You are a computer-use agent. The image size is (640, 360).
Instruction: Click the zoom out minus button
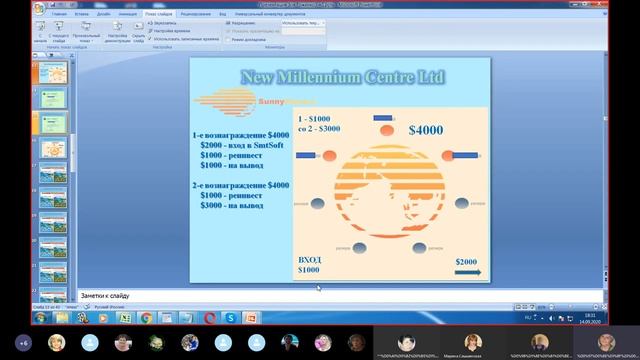click(551, 307)
